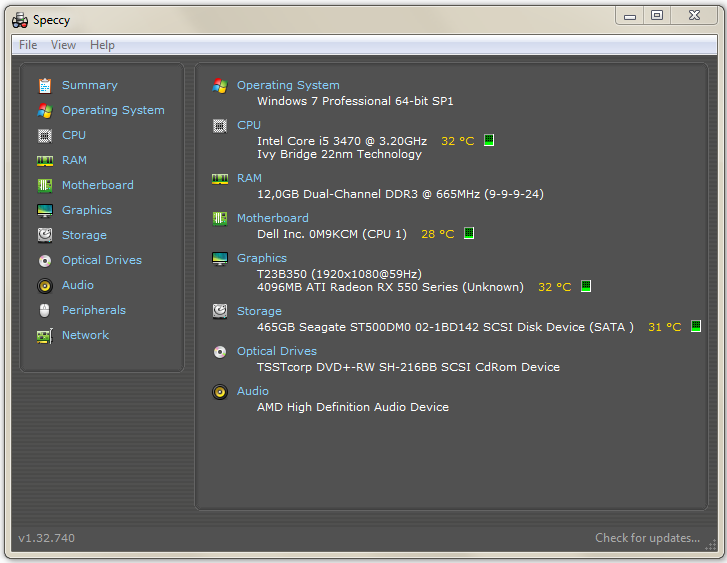Viewport: 727px width, 563px height.
Task: Click AMD High Definition Audio Device text
Action: [x=353, y=407]
